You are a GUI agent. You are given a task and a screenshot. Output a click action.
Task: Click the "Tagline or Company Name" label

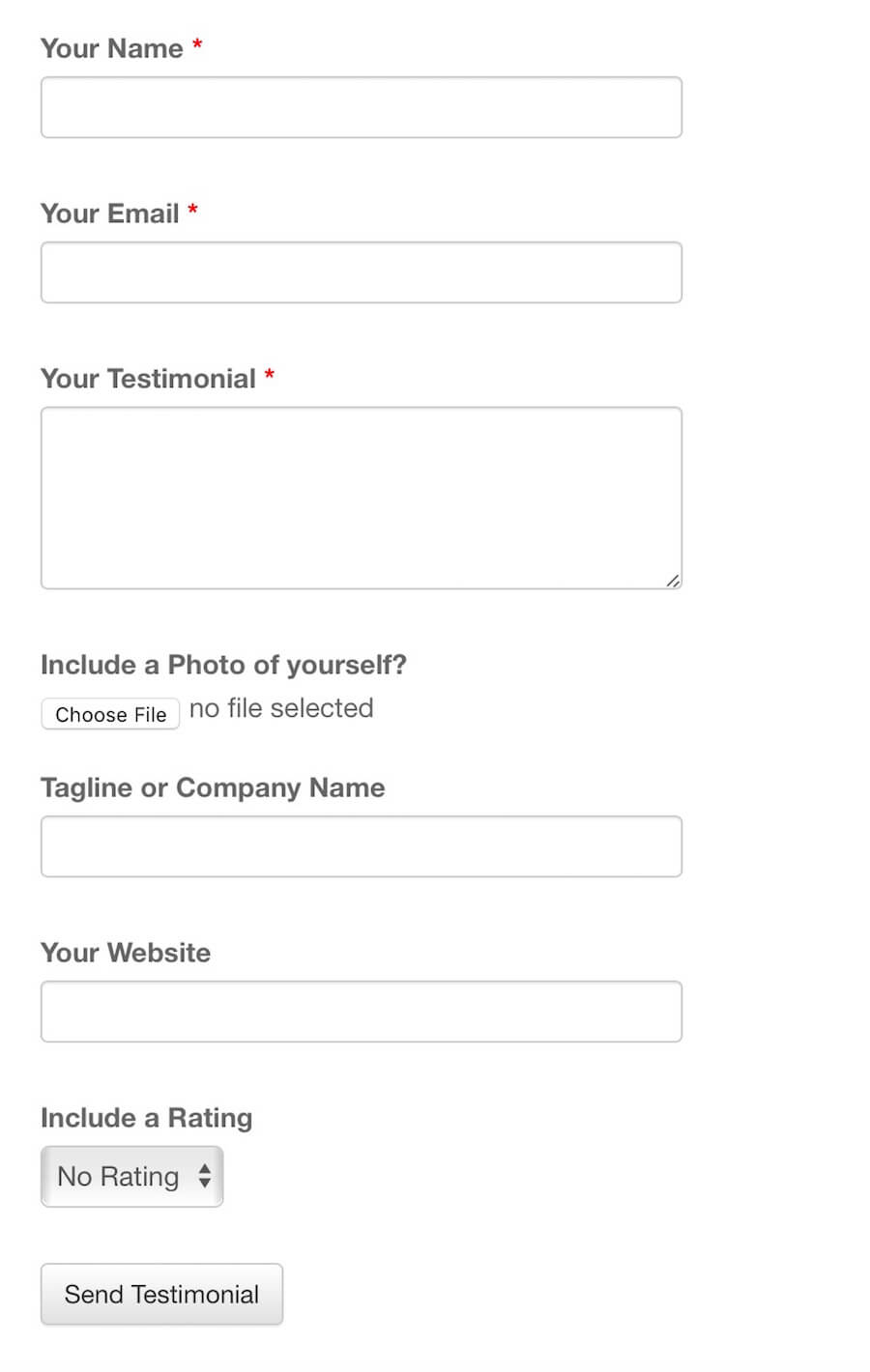pyautogui.click(x=213, y=787)
